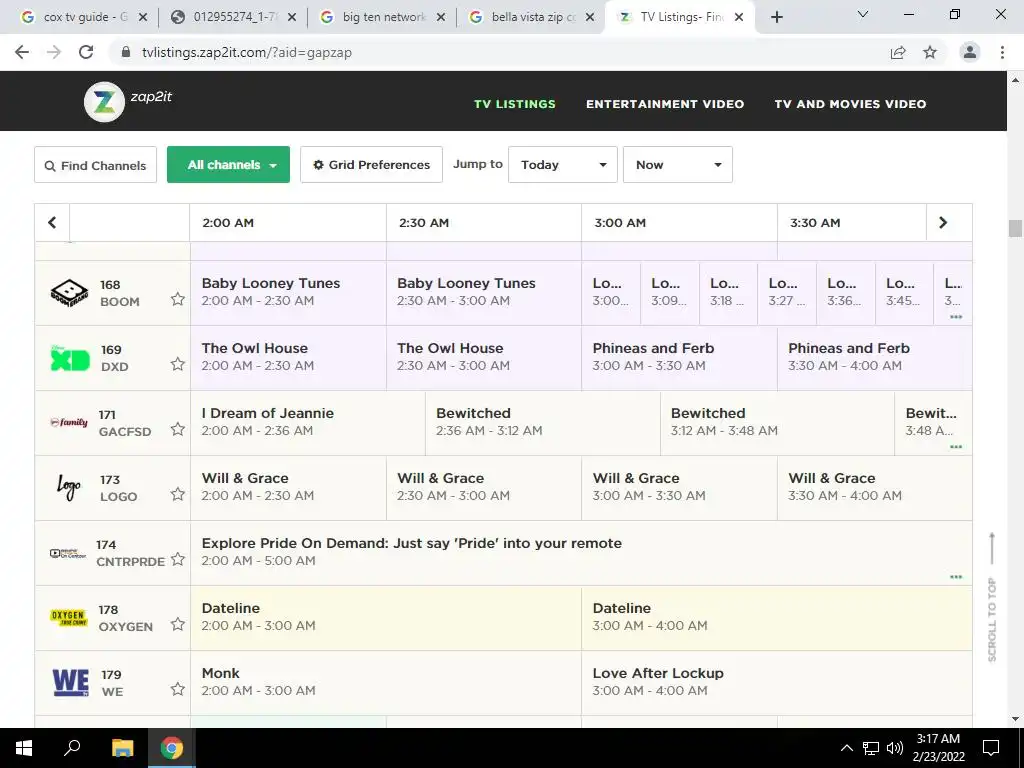Screen dimensions: 1024x768
Task: Open the Disney XD channel logo
Action: coord(69,358)
